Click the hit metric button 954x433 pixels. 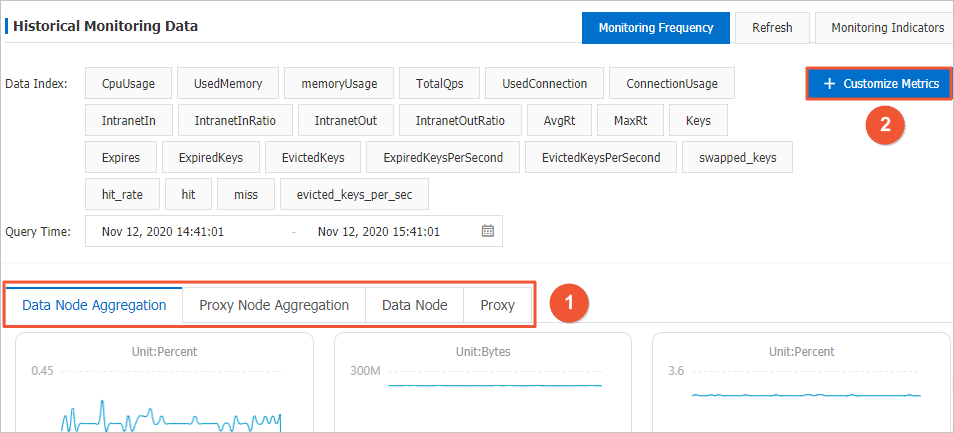(188, 195)
